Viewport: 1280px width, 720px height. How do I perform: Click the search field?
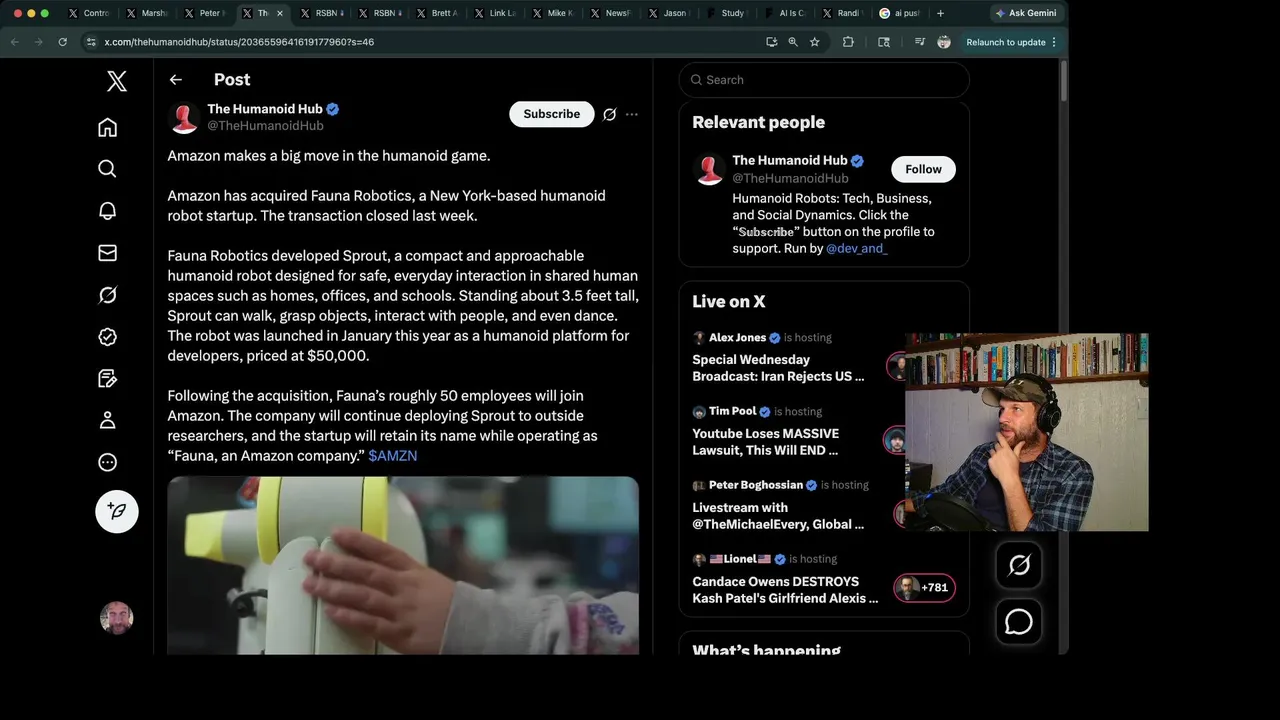[x=824, y=80]
